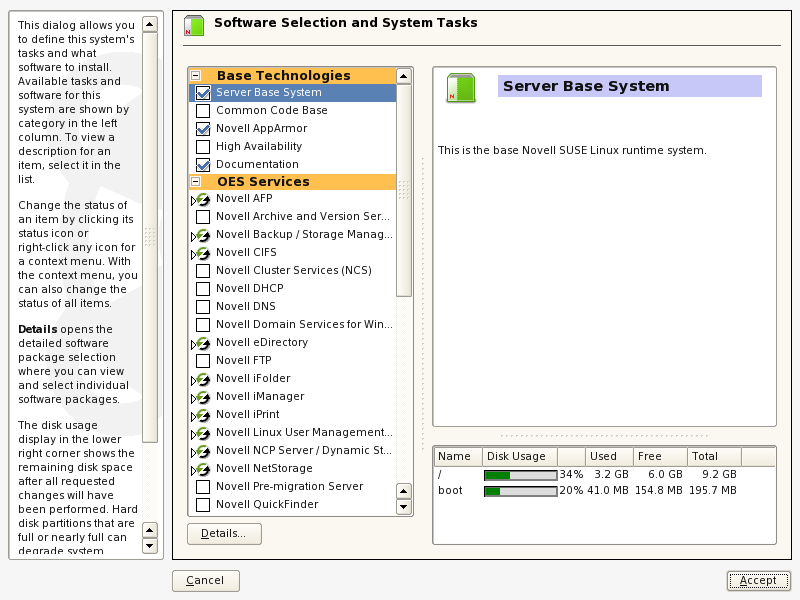Enable the Common Code Base checkbox
Image resolution: width=800 pixels, height=600 pixels.
tap(203, 110)
